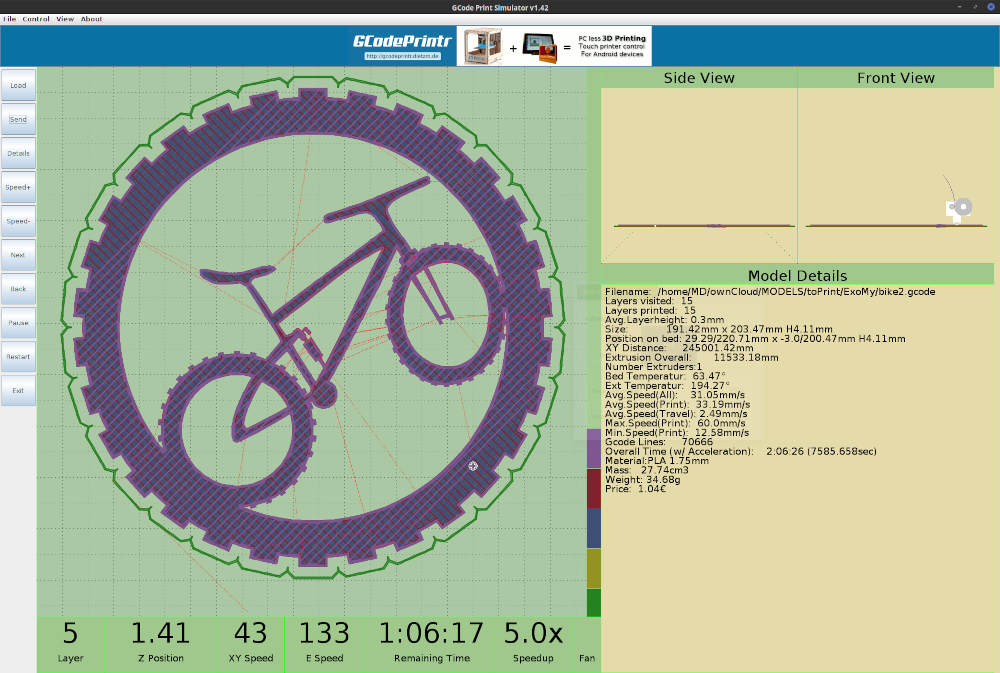The image size is (1000, 673).
Task: Click the Android tablet icon in banner
Action: (x=538, y=45)
